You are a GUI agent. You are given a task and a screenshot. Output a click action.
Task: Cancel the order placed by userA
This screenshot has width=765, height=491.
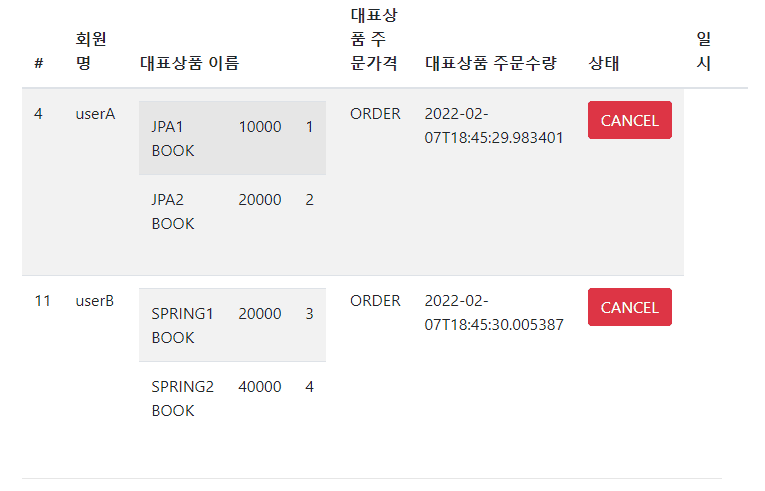point(629,120)
